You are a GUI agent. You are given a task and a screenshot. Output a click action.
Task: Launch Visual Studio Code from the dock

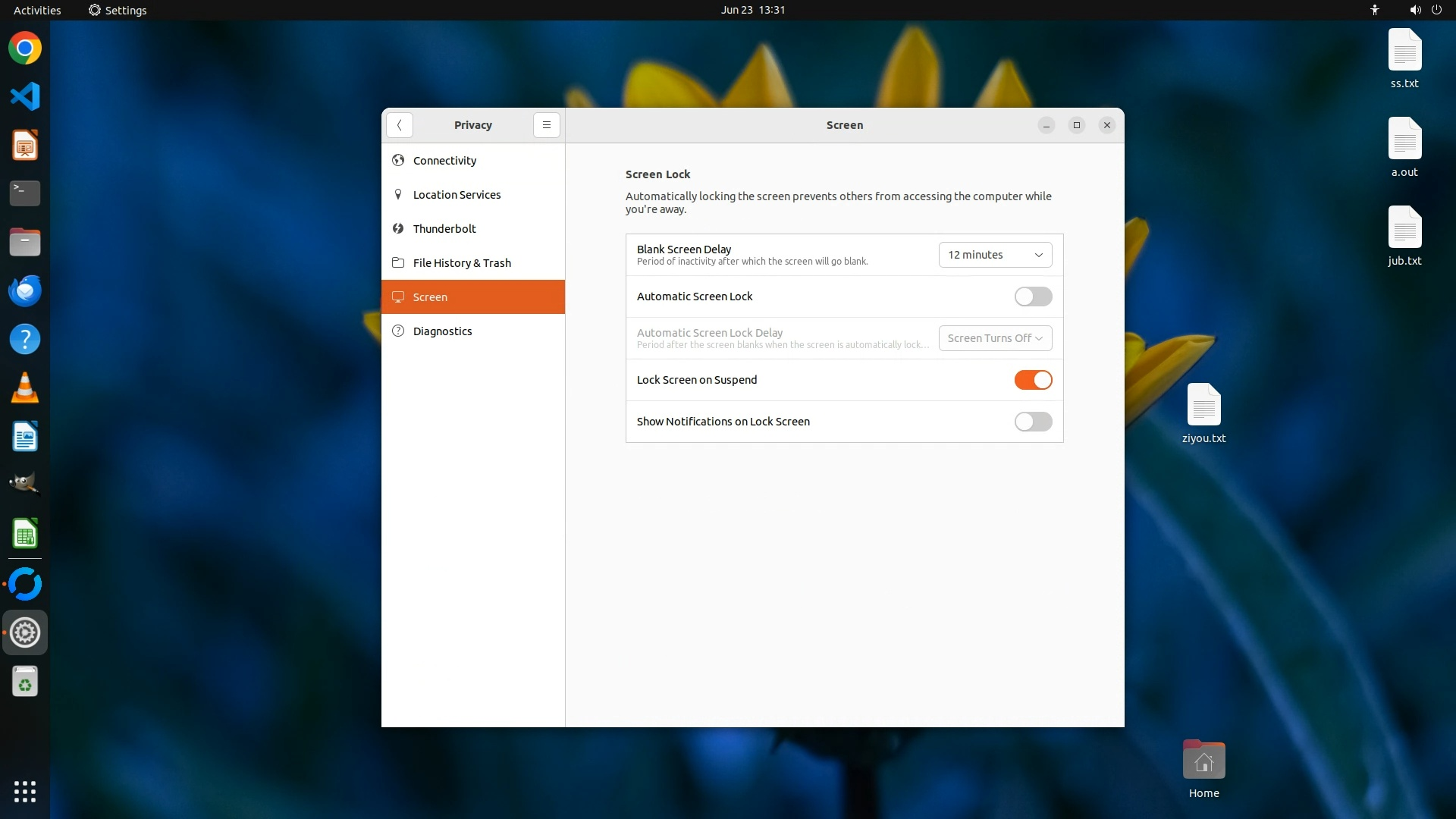click(x=25, y=96)
